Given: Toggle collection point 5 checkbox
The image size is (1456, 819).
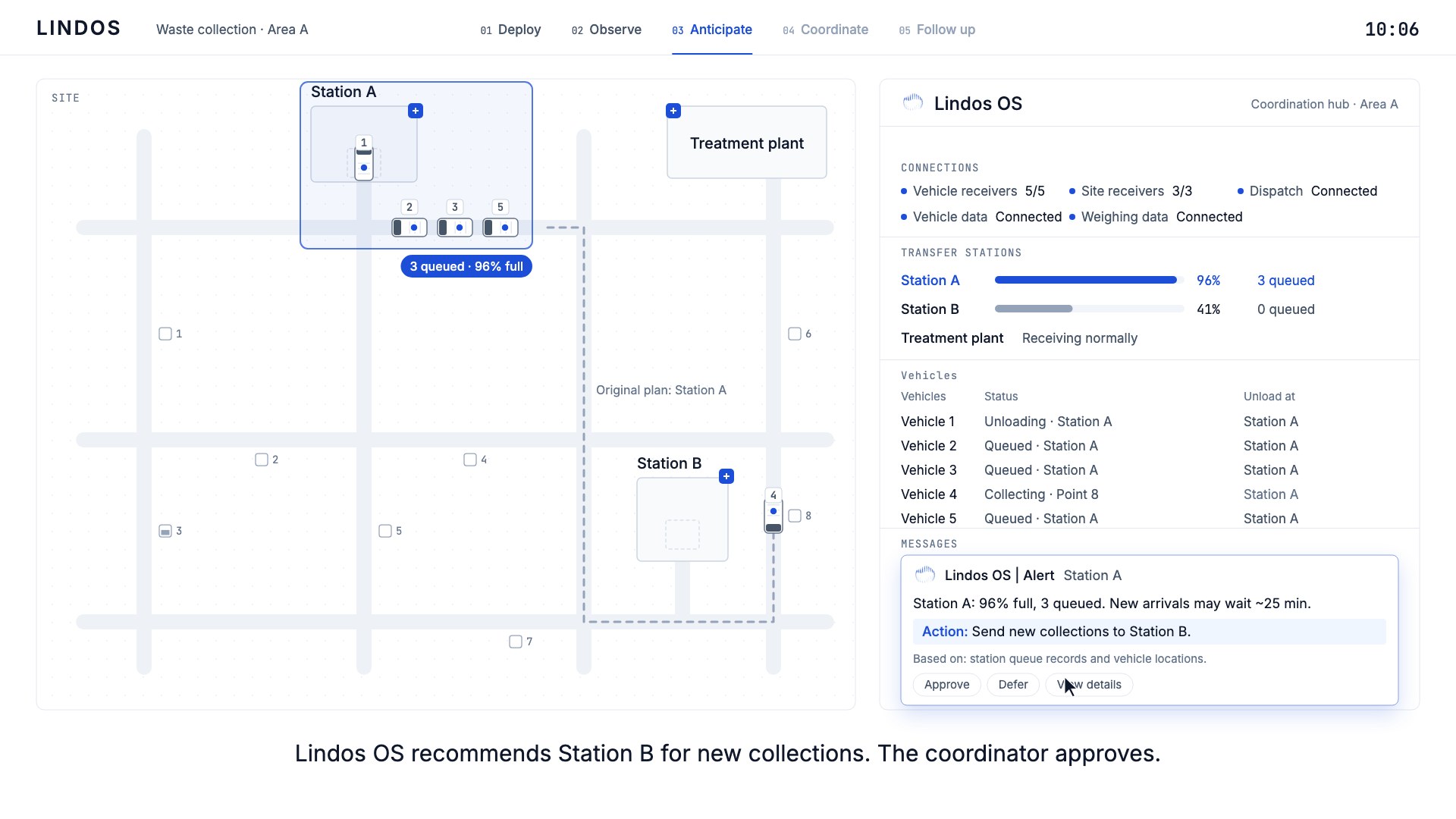Looking at the screenshot, I should (x=385, y=531).
